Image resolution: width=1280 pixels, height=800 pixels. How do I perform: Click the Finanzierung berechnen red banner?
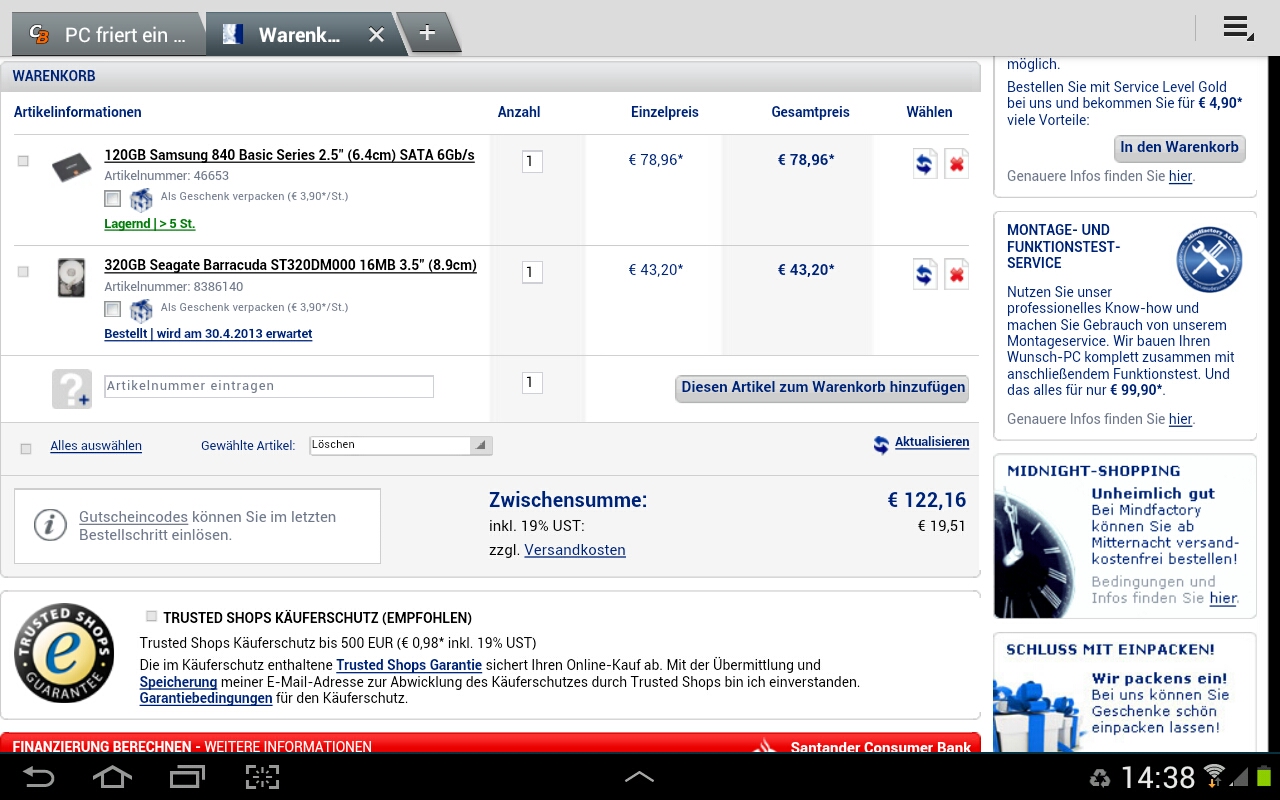tap(491, 744)
